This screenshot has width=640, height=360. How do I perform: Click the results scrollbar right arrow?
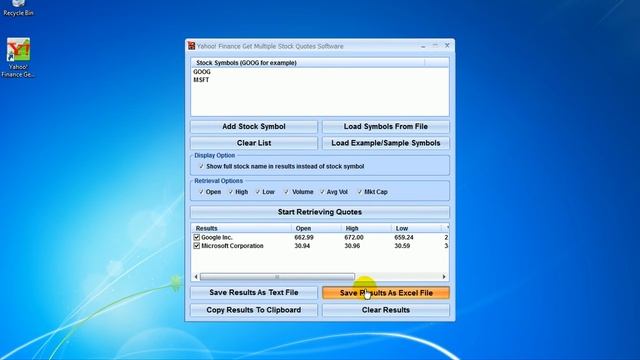[444, 277]
